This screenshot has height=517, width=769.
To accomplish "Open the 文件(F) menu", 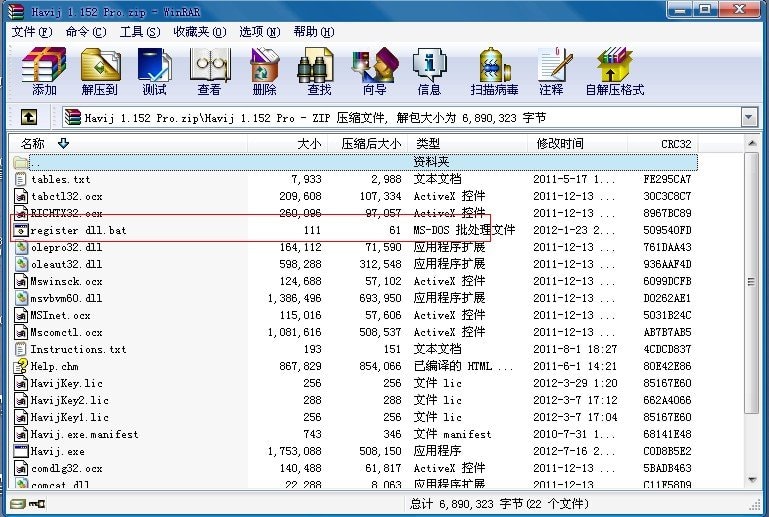I will tap(32, 32).
